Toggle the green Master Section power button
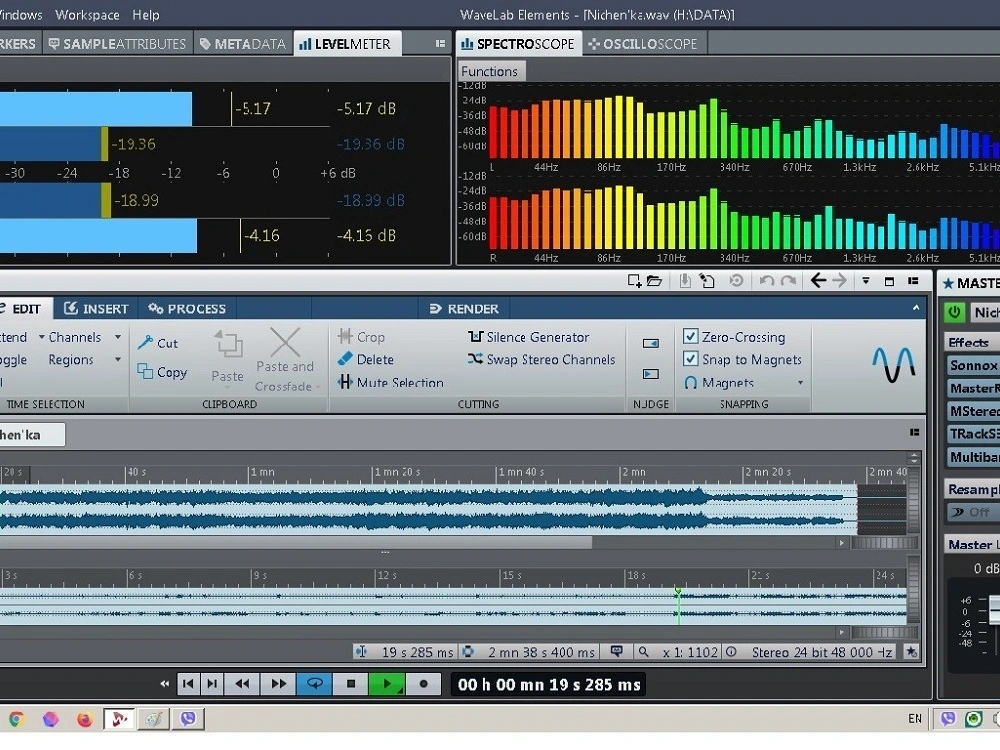 coord(953,312)
